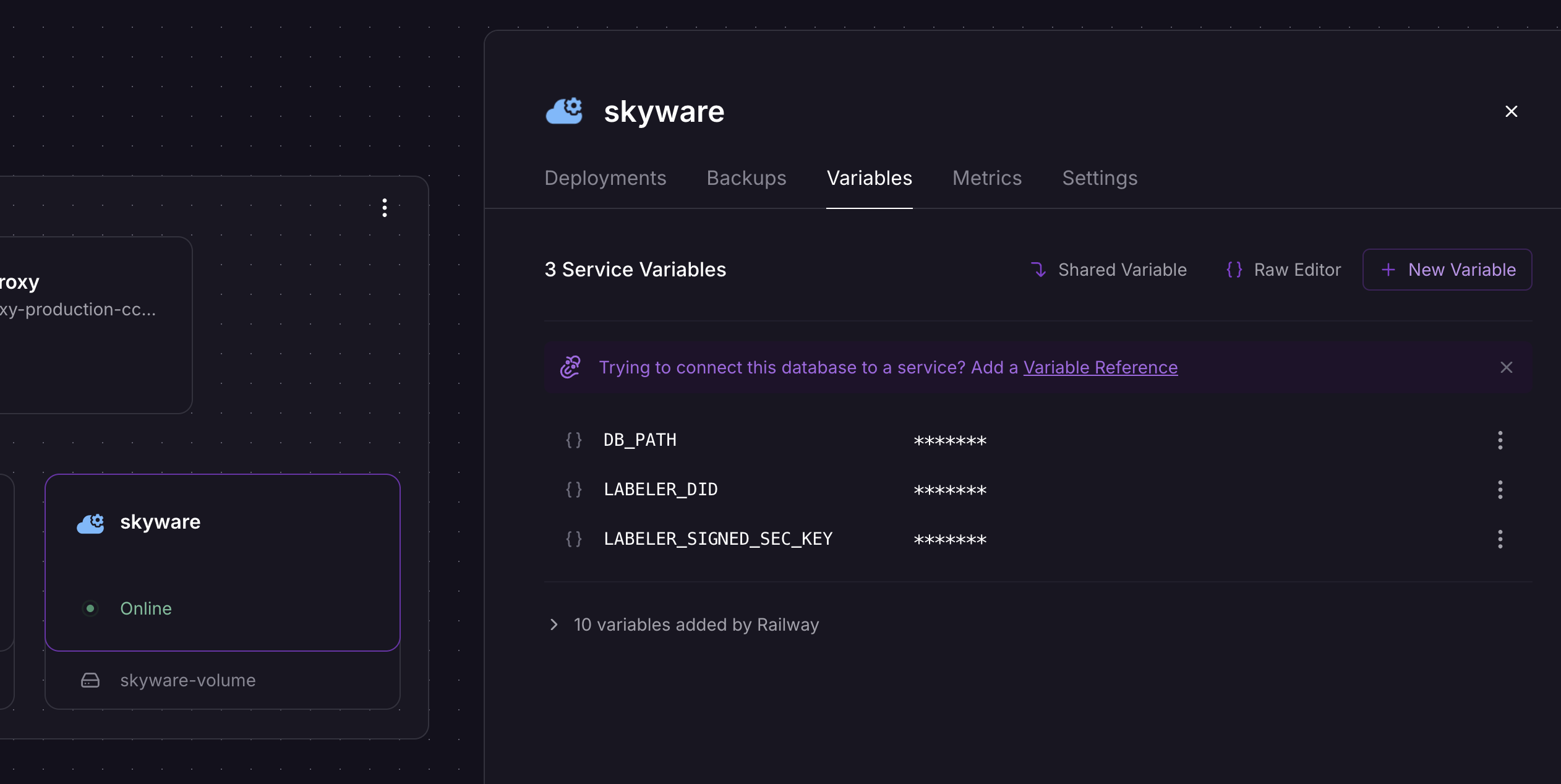This screenshot has height=784, width=1561.
Task: Click curly braces icon beside DB_PATH
Action: (574, 440)
